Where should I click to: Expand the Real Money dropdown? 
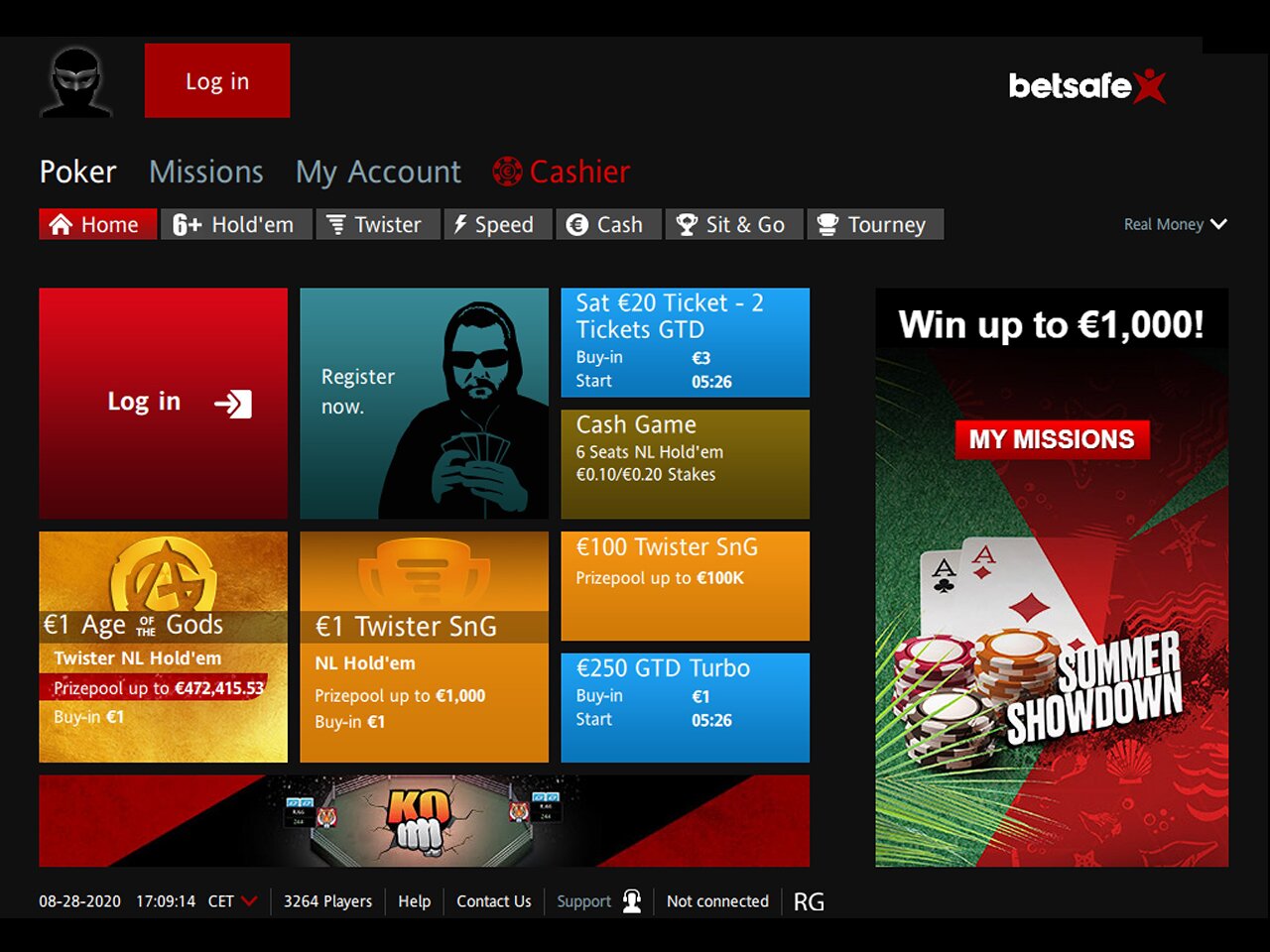(1176, 224)
